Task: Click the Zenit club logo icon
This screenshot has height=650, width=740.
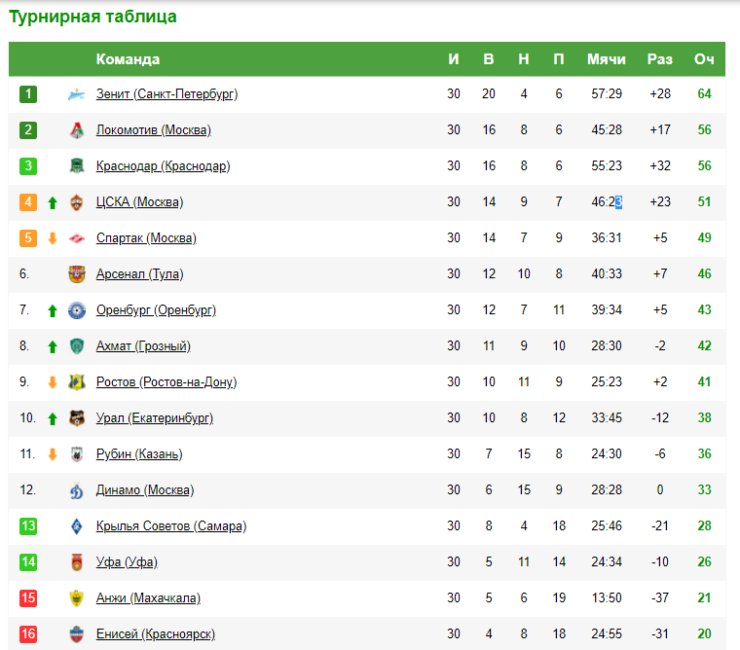Action: [76, 94]
